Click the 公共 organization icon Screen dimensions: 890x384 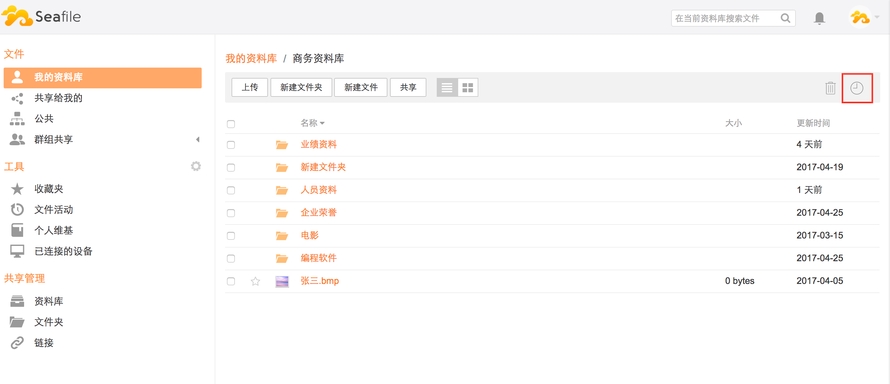click(18, 119)
